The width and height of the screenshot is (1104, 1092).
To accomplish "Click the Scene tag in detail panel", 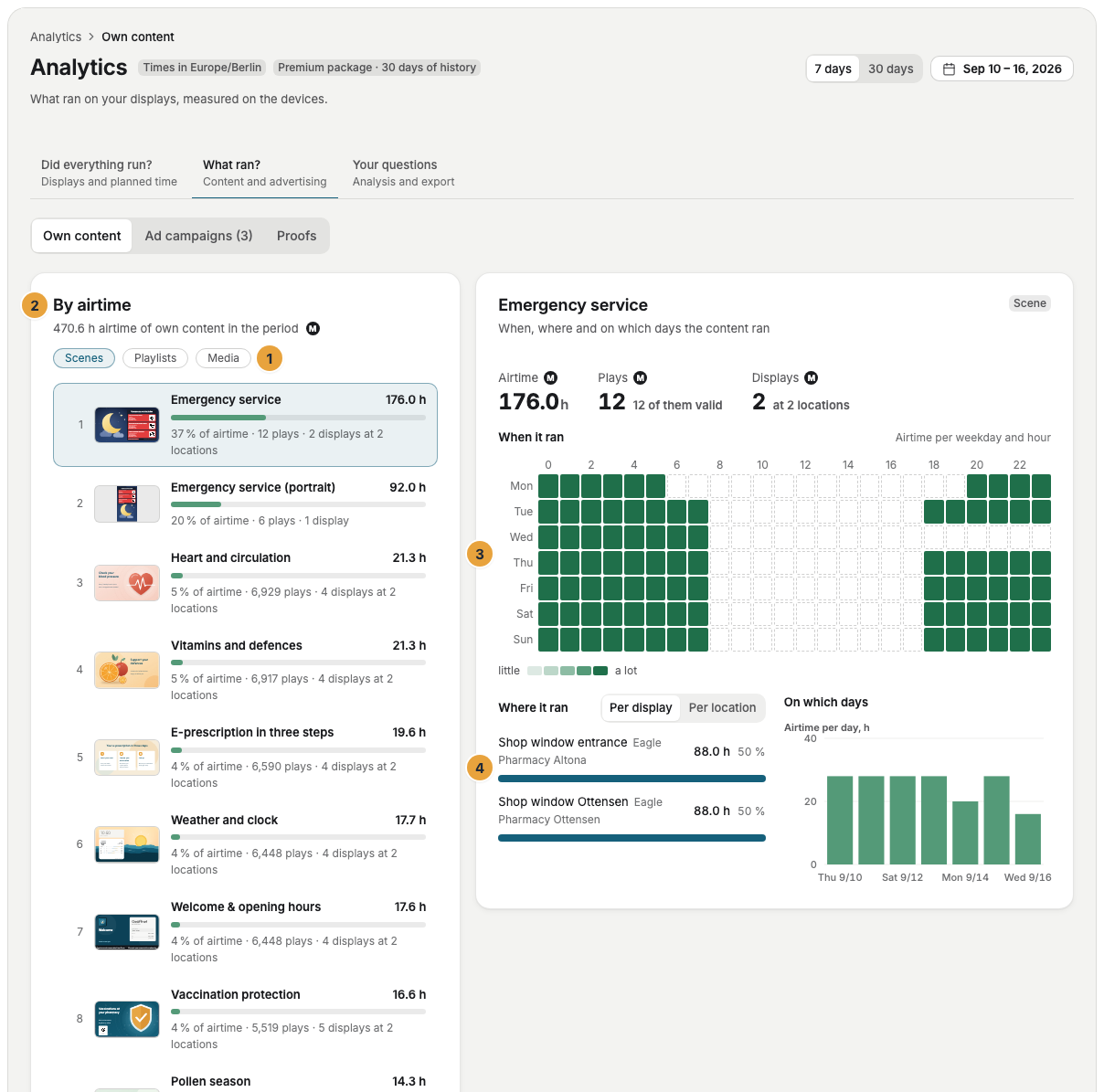I will (x=1029, y=303).
